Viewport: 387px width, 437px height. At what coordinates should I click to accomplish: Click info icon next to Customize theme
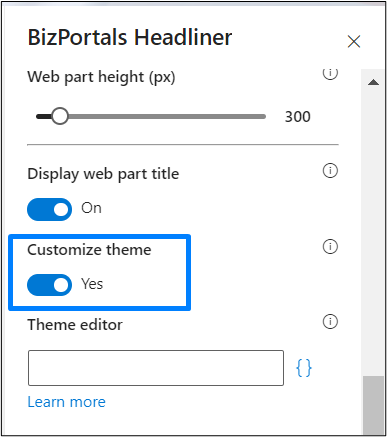(x=330, y=247)
